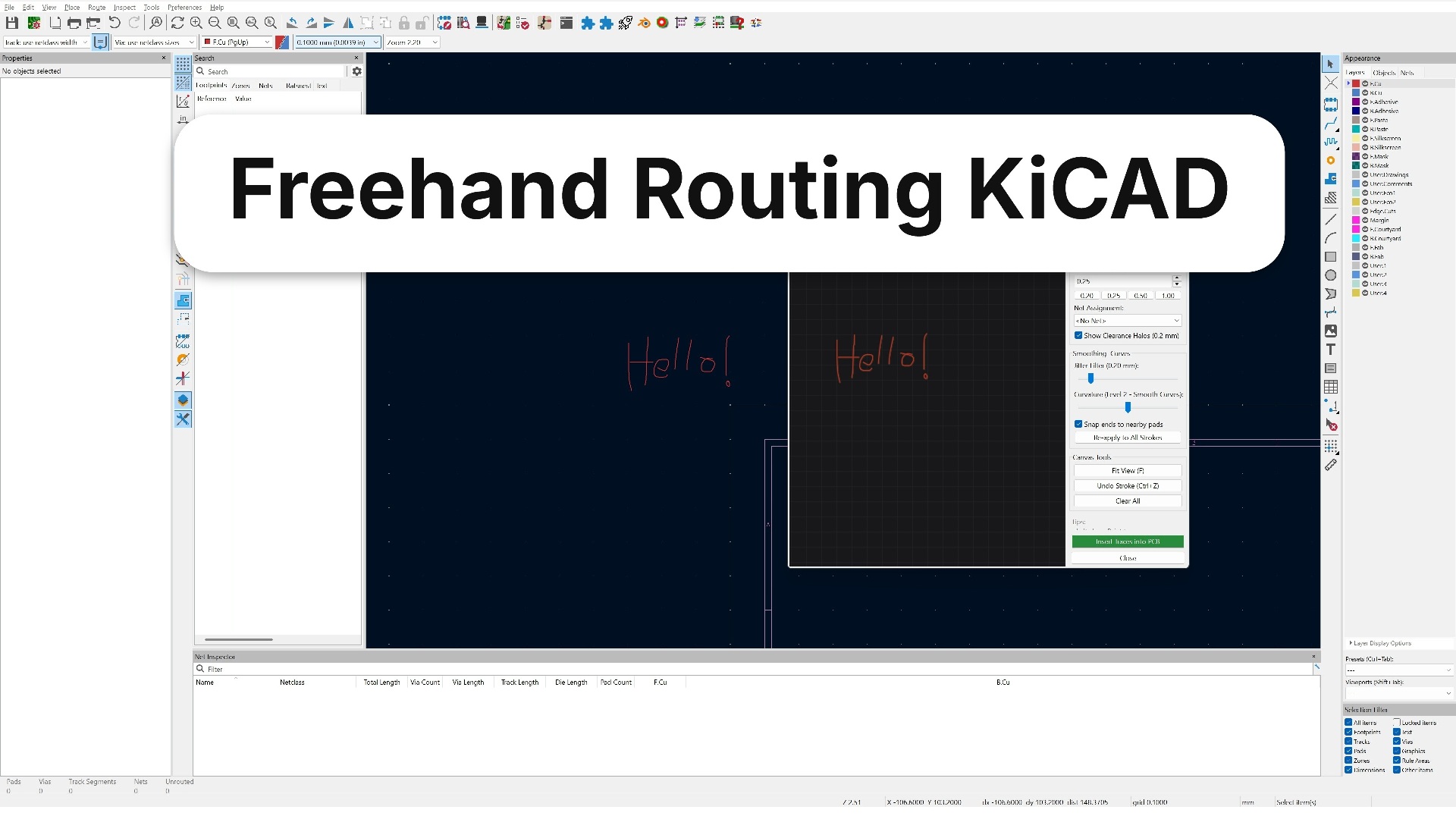Select the Draw Arc tool
Screen dimensions: 1456x819
pos(1331,238)
